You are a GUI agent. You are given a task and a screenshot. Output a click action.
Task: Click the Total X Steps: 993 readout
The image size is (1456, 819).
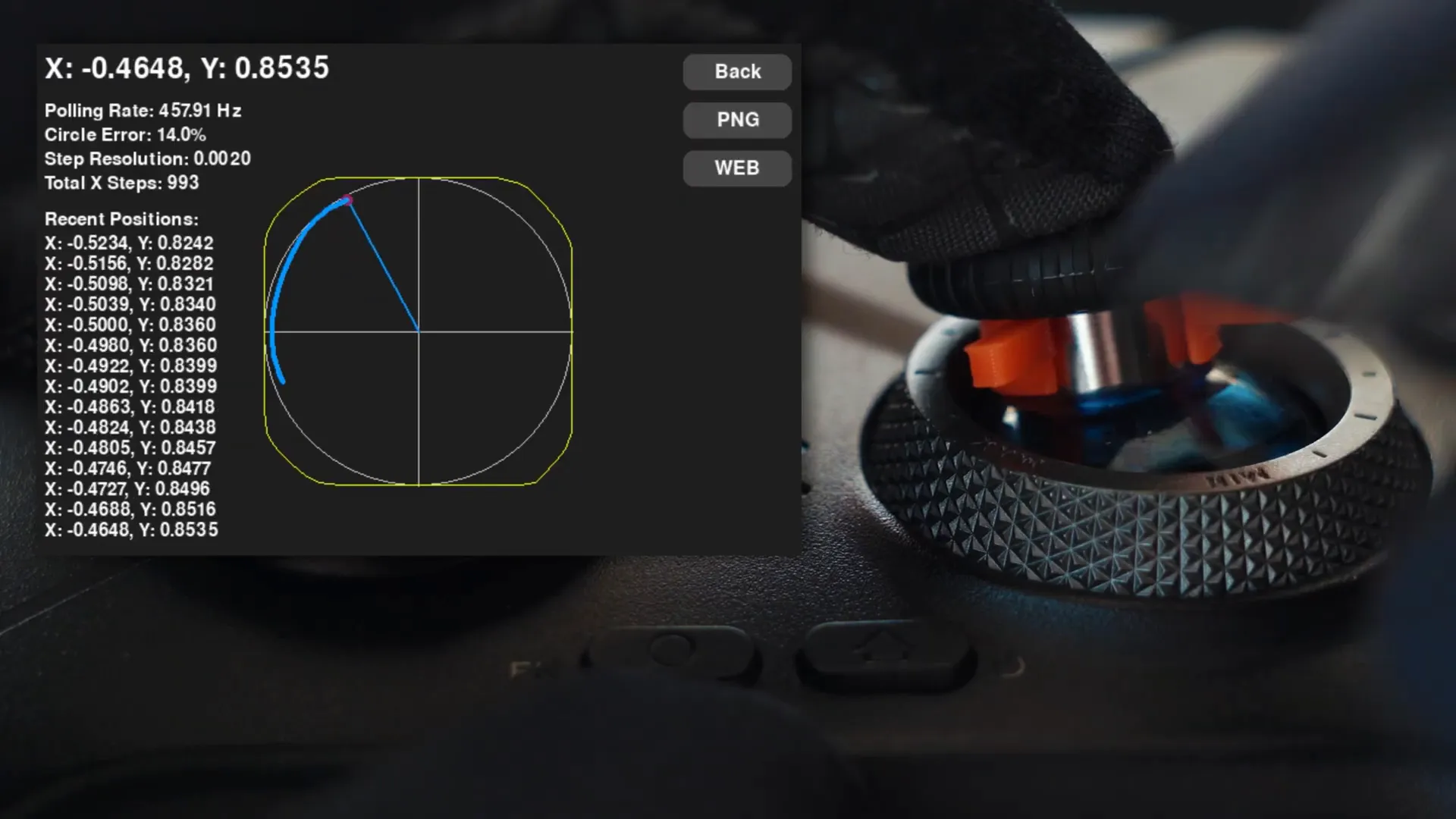[x=121, y=183]
